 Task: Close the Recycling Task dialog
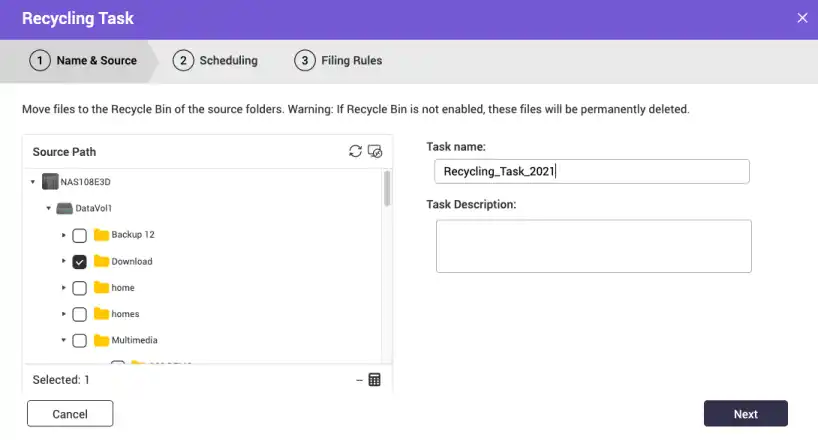point(801,18)
